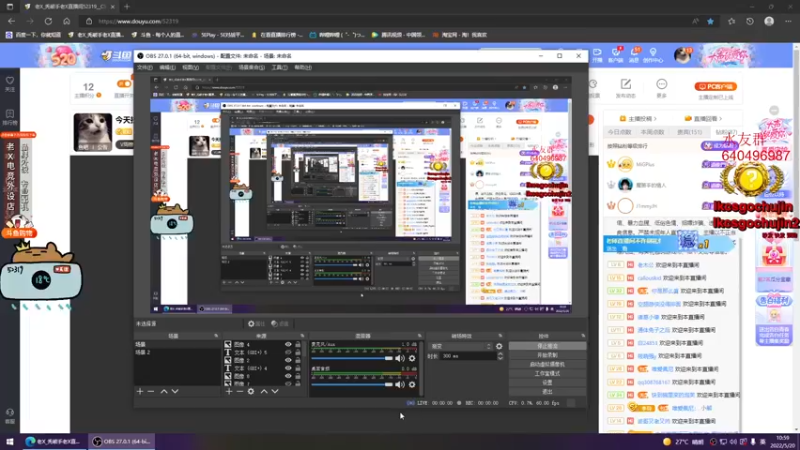
Task: Open 桌面音频 audio settings gear
Action: (x=412, y=385)
